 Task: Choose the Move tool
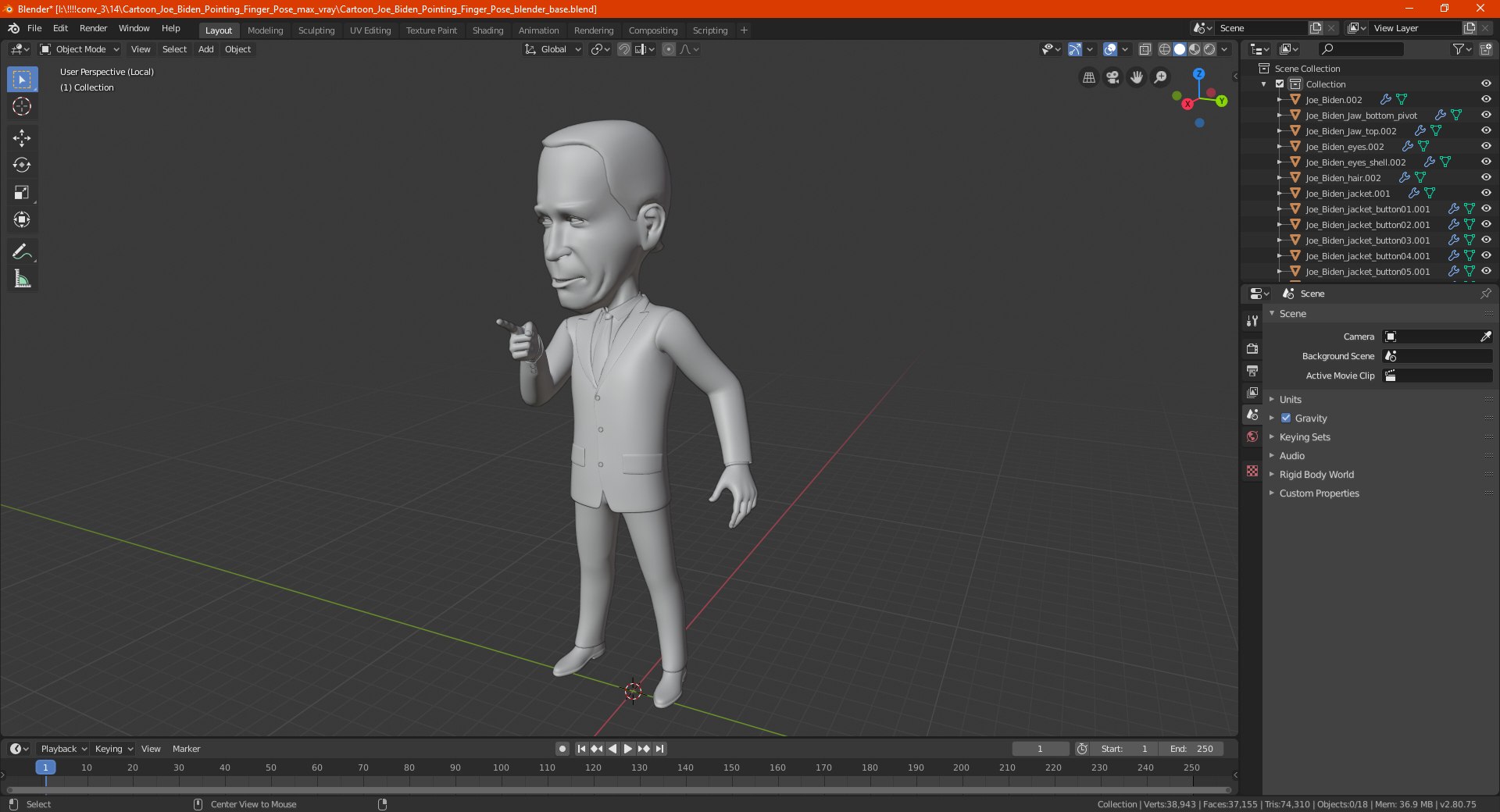pyautogui.click(x=22, y=138)
